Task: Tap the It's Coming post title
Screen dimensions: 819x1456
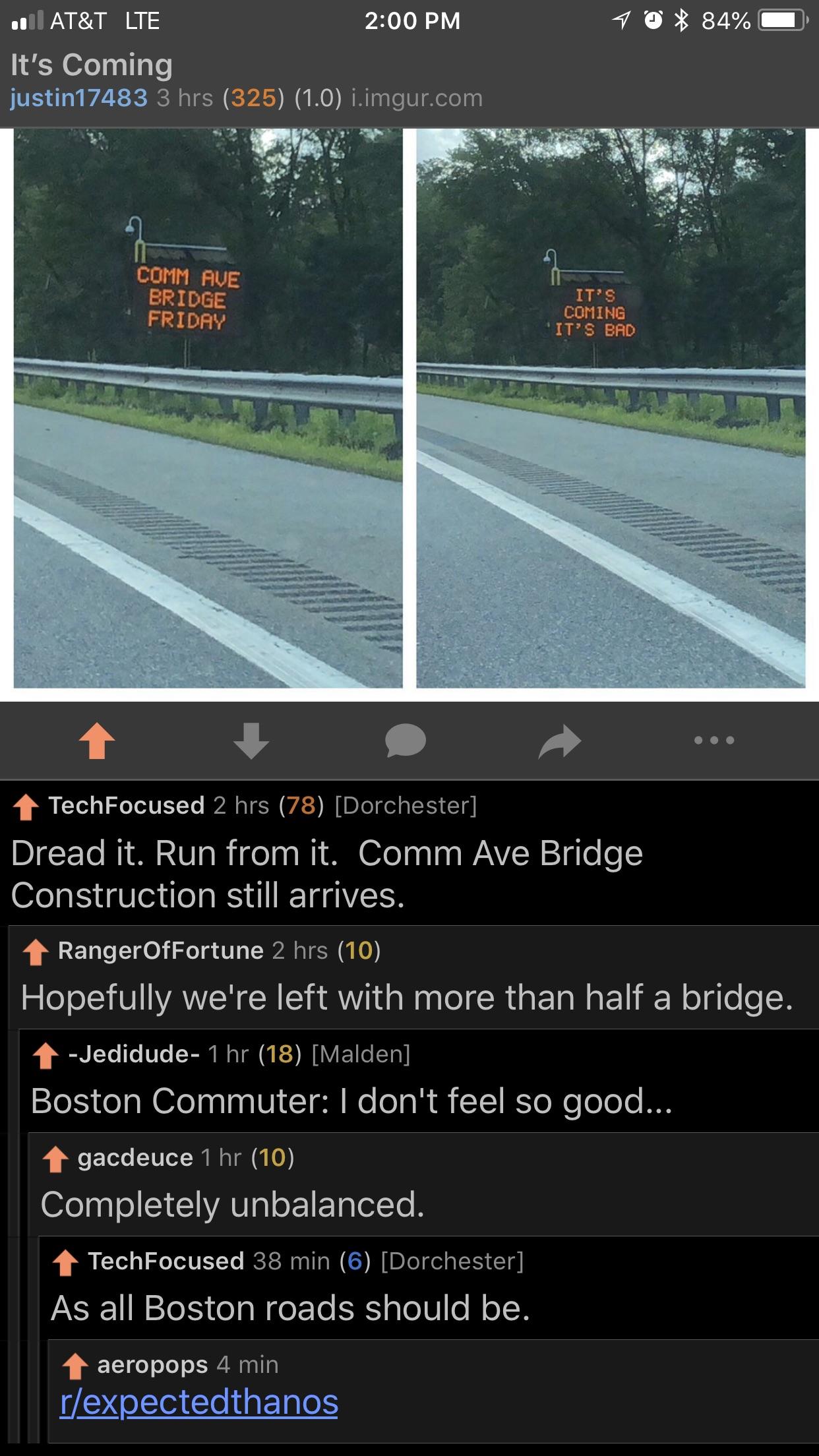Action: click(x=92, y=65)
